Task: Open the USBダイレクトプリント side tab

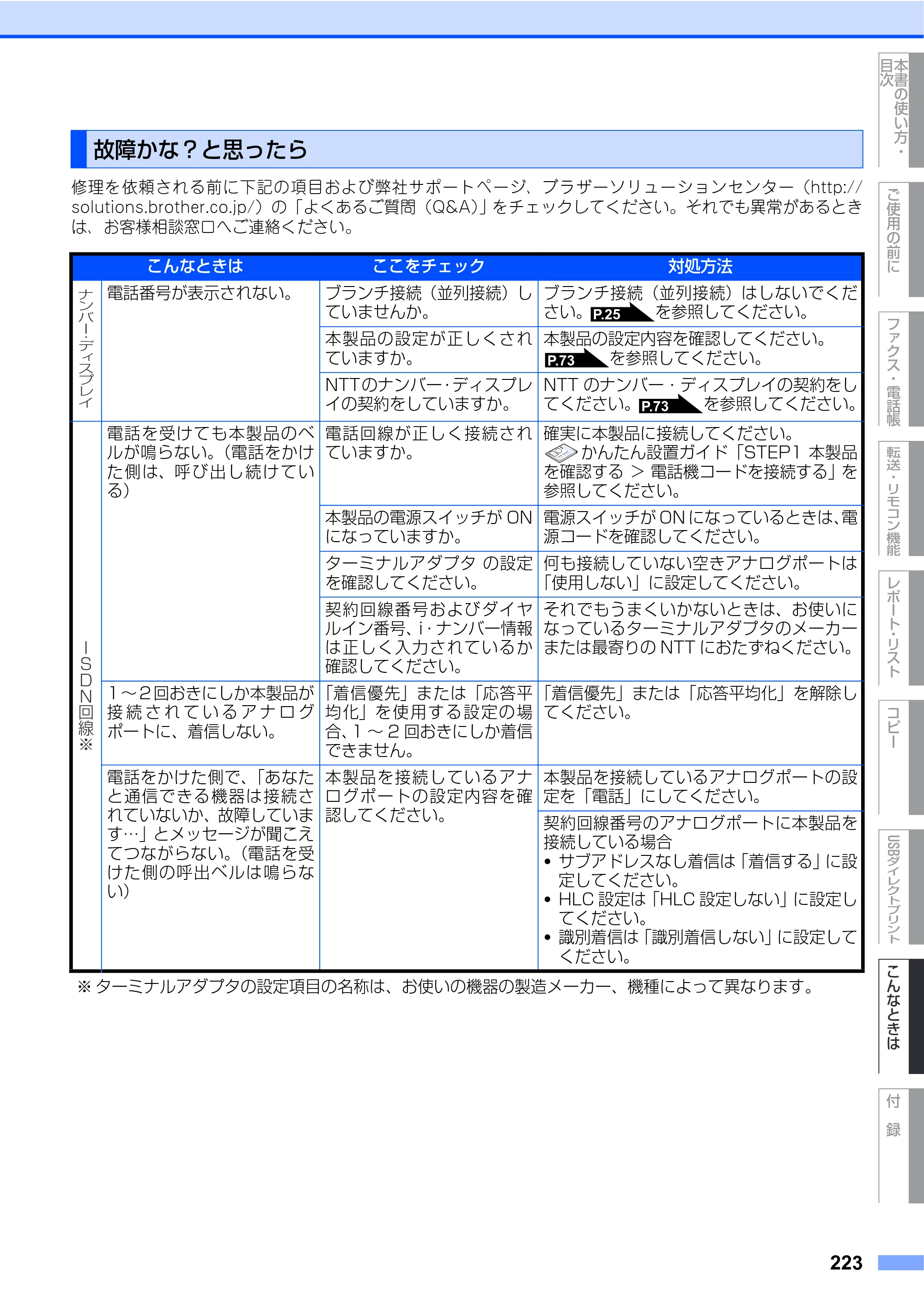Action: pos(901,886)
